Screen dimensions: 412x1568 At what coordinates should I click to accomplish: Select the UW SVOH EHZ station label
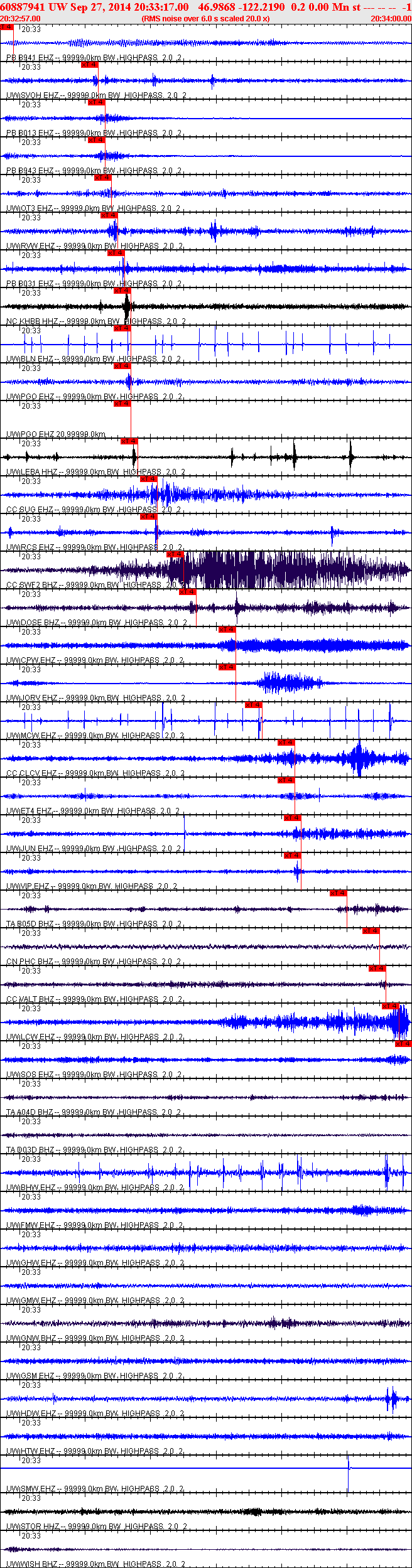click(x=97, y=95)
